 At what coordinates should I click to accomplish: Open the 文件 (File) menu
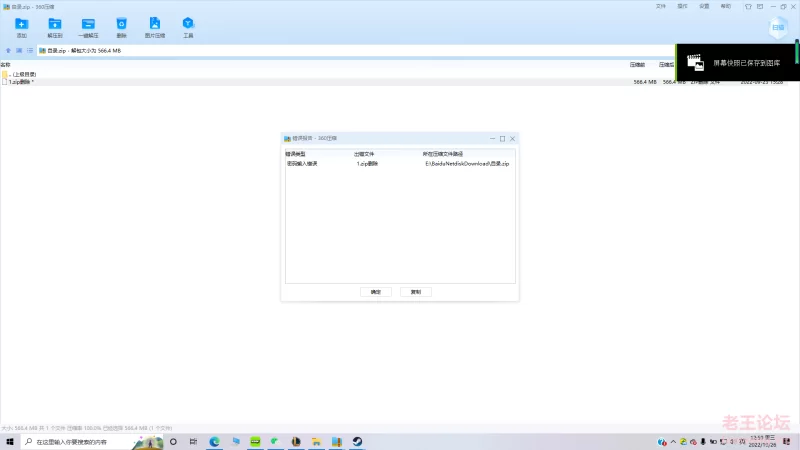click(x=661, y=7)
